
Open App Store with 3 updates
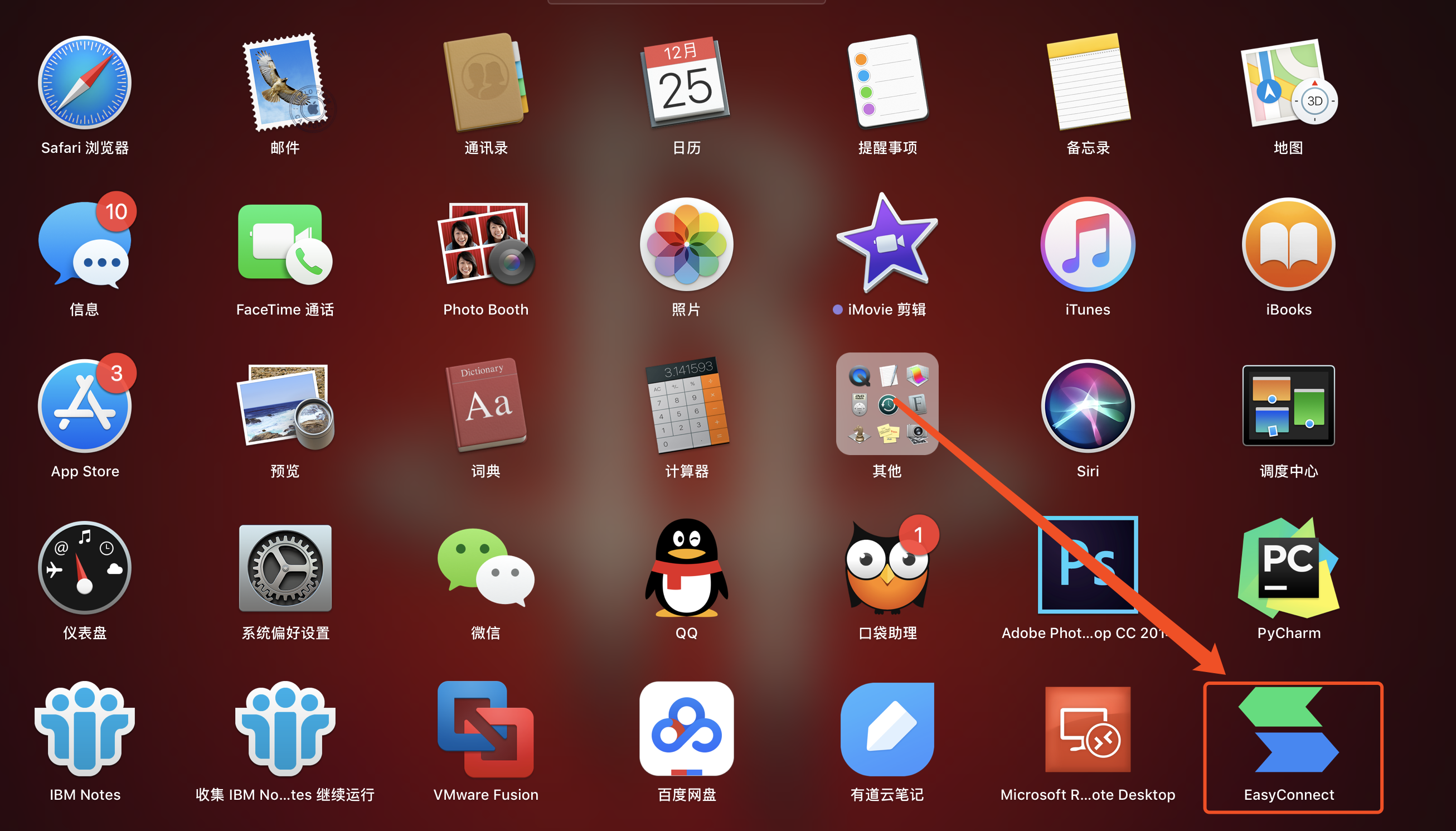tap(84, 405)
